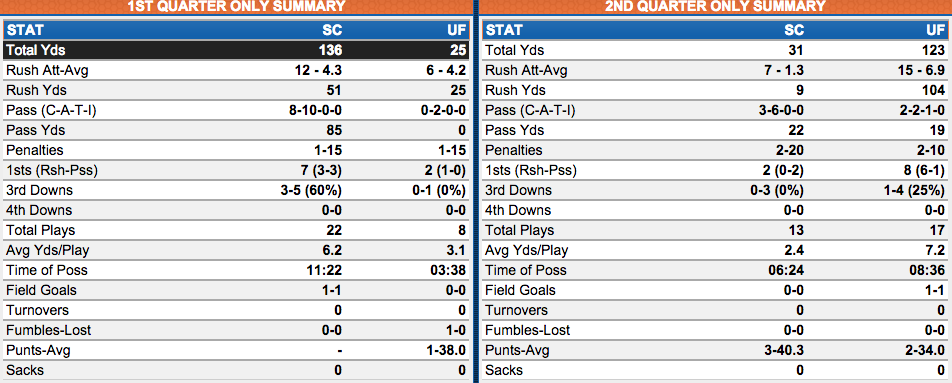The width and height of the screenshot is (952, 383).
Task: Select the highlighted Total Yds row in the 1st quarter table
Action: coord(236,50)
